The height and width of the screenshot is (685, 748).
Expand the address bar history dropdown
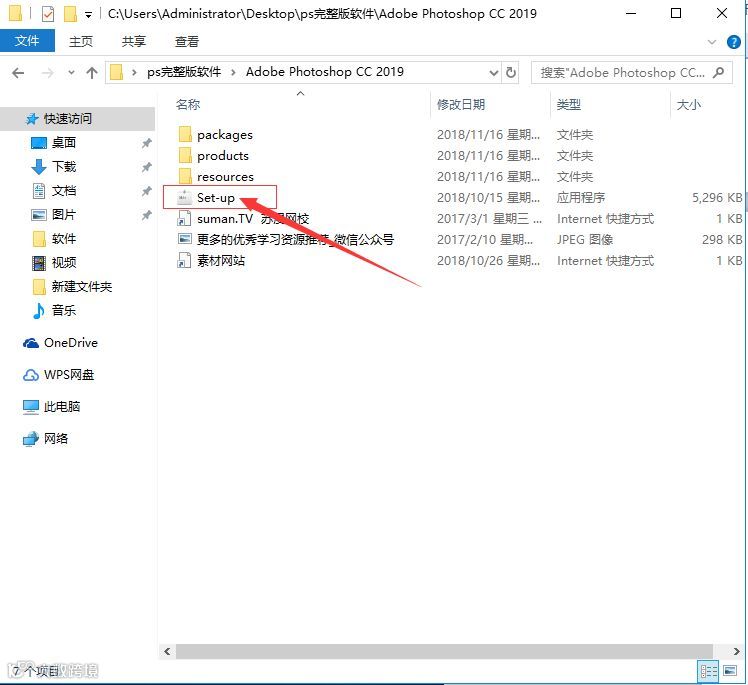[494, 73]
